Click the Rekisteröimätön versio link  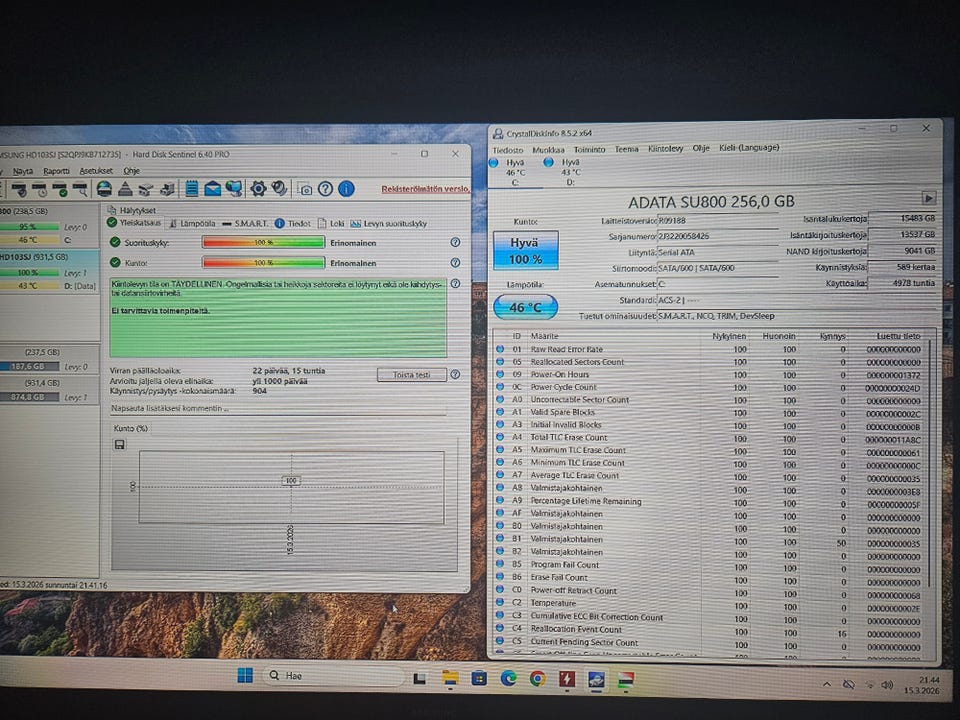pos(425,189)
